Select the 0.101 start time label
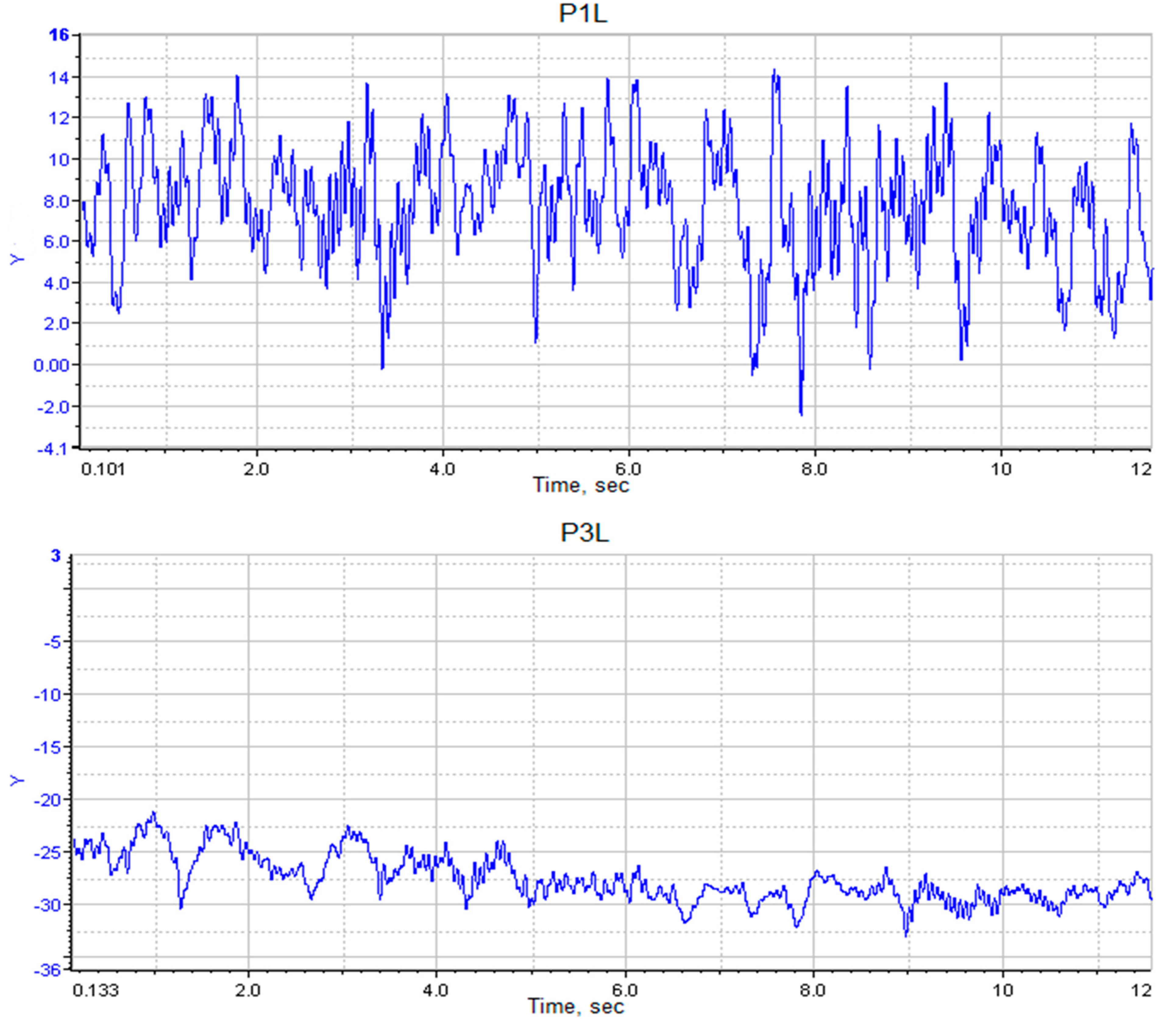This screenshot has height=1036, width=1167. pyautogui.click(x=103, y=469)
